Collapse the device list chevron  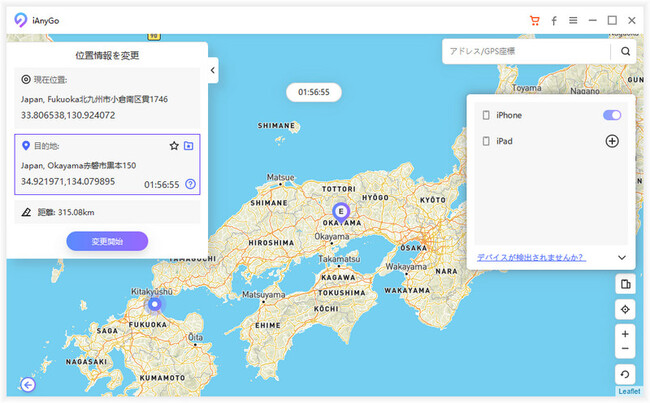click(621, 257)
